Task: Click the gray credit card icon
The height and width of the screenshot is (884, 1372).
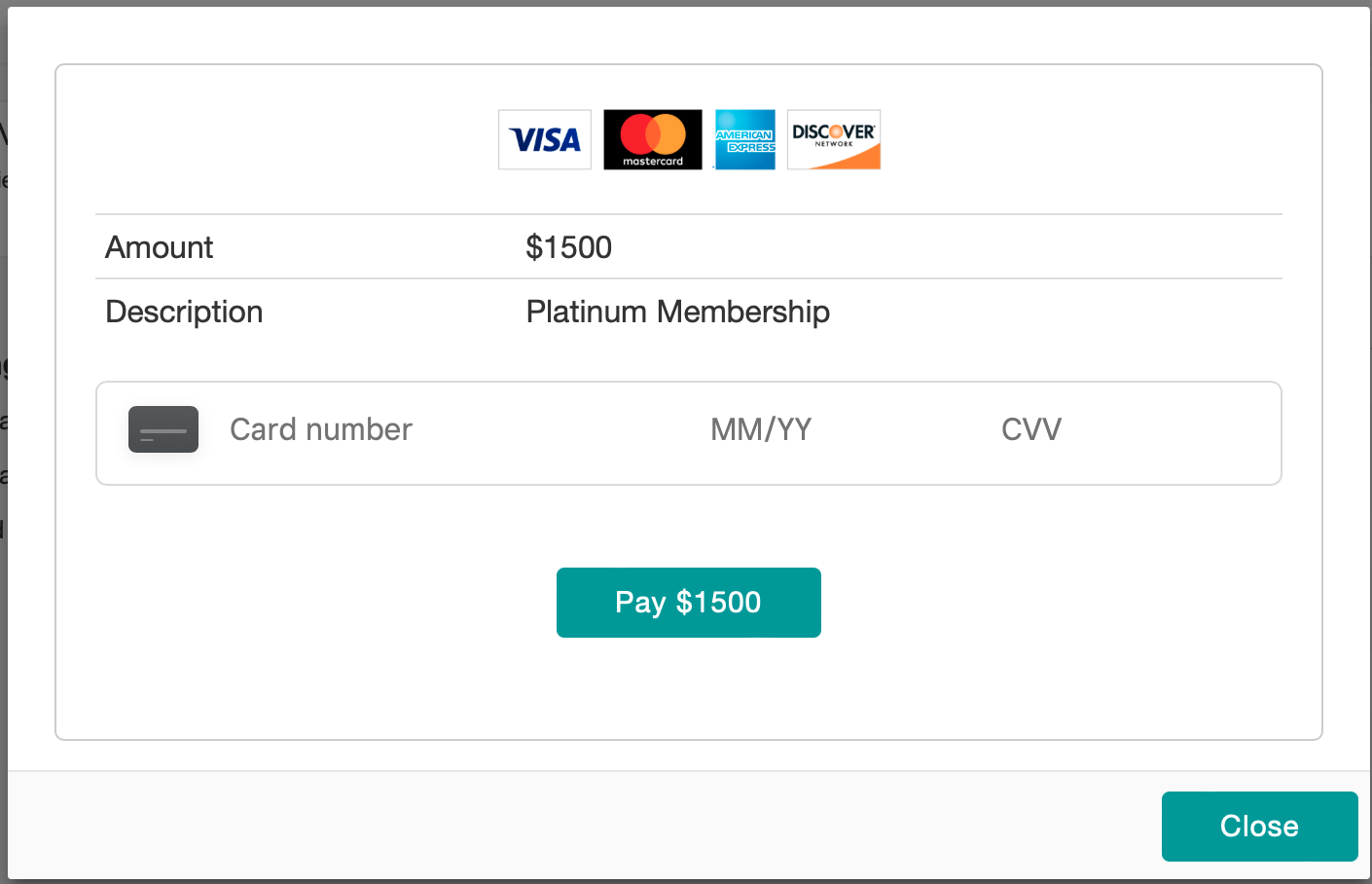Action: click(x=163, y=429)
